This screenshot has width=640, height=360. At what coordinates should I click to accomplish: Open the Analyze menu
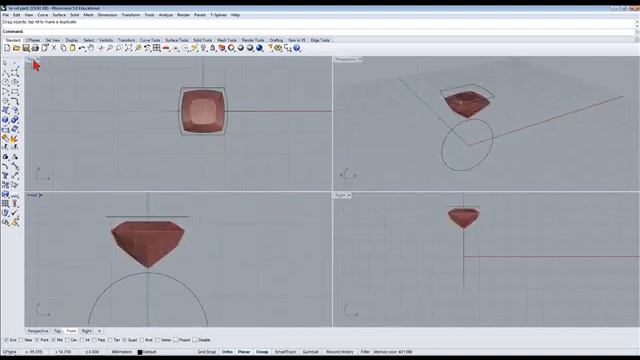pyautogui.click(x=166, y=15)
